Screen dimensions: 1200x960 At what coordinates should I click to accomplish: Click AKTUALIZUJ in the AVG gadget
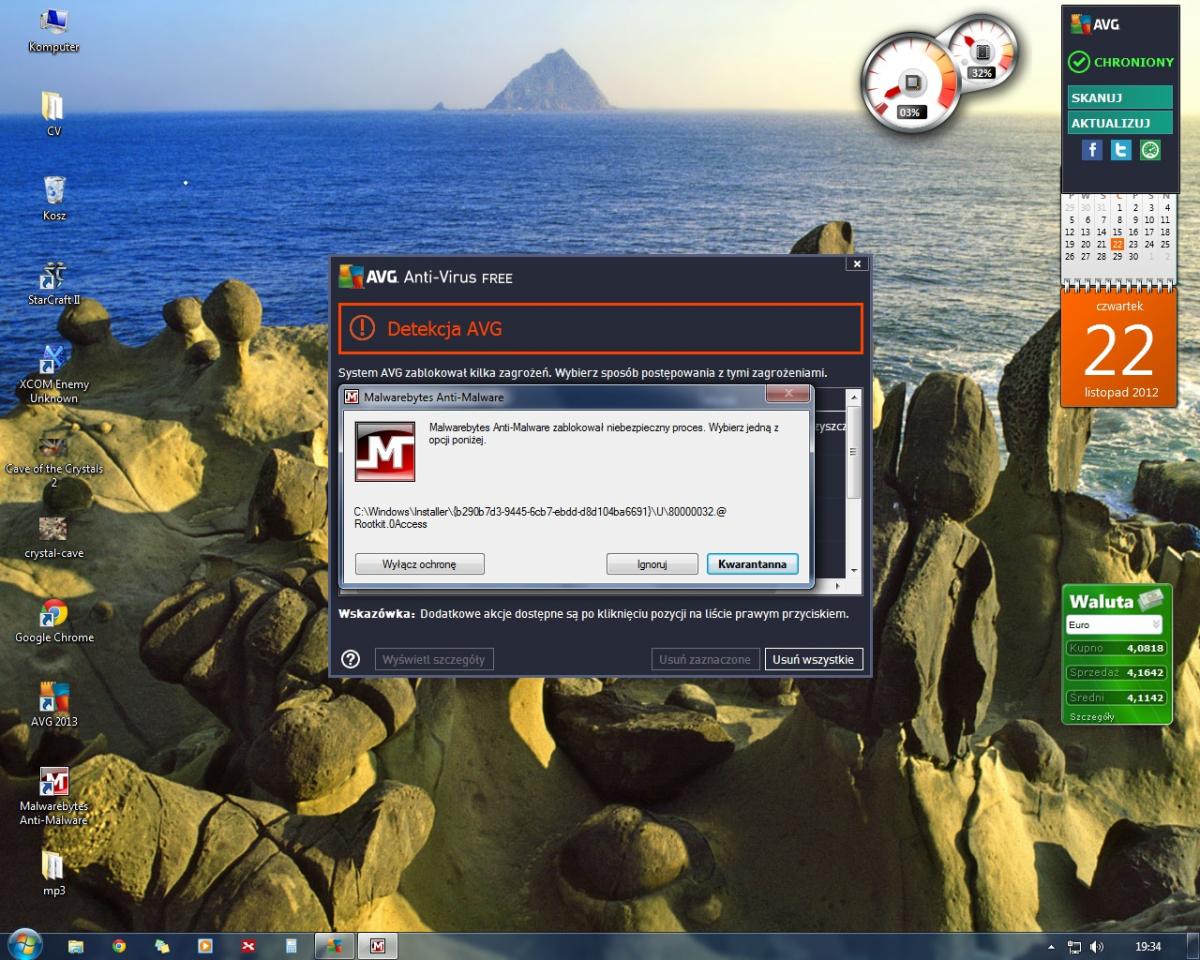tap(1120, 123)
